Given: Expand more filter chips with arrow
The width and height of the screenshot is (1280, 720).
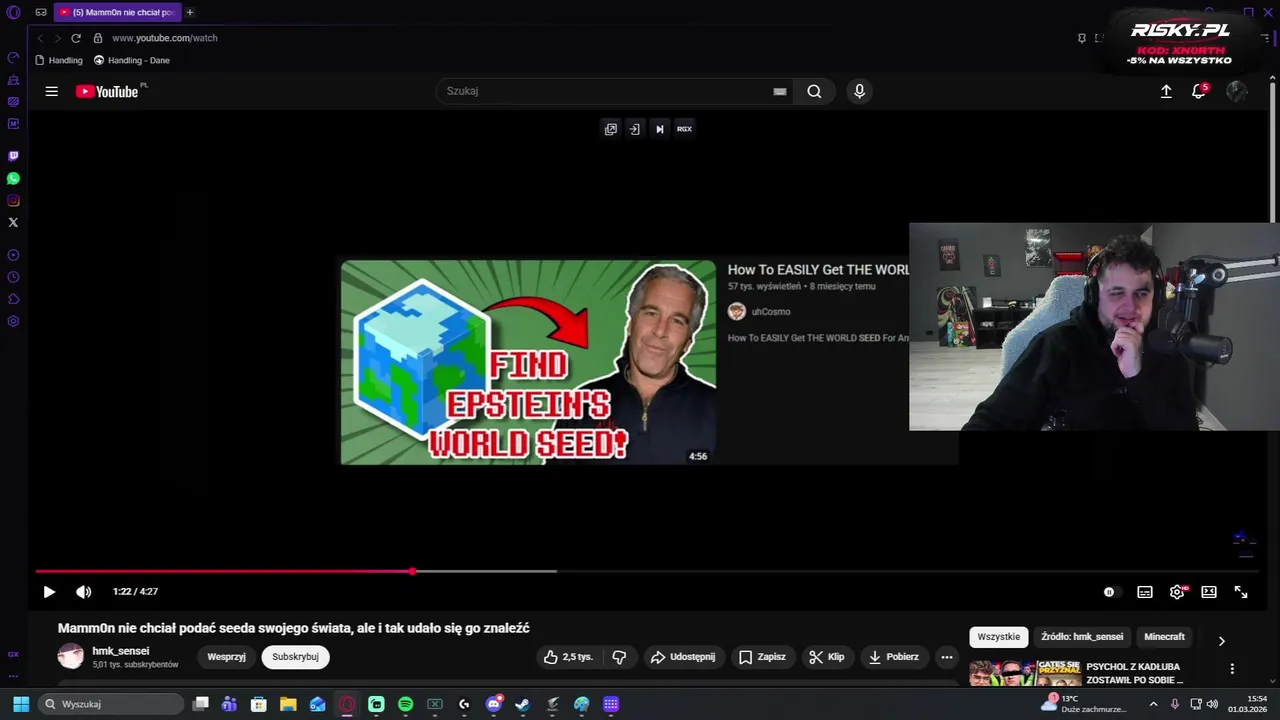Looking at the screenshot, I should click(1221, 641).
